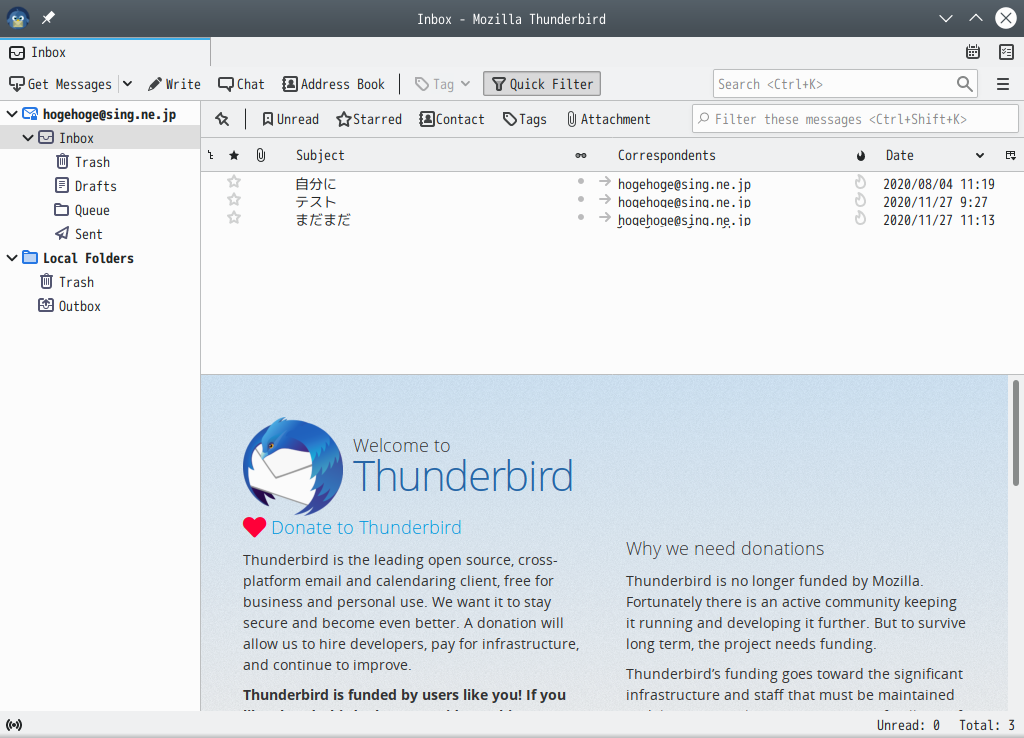Select the Inbox tab
This screenshot has height=738, width=1024.
[105, 52]
